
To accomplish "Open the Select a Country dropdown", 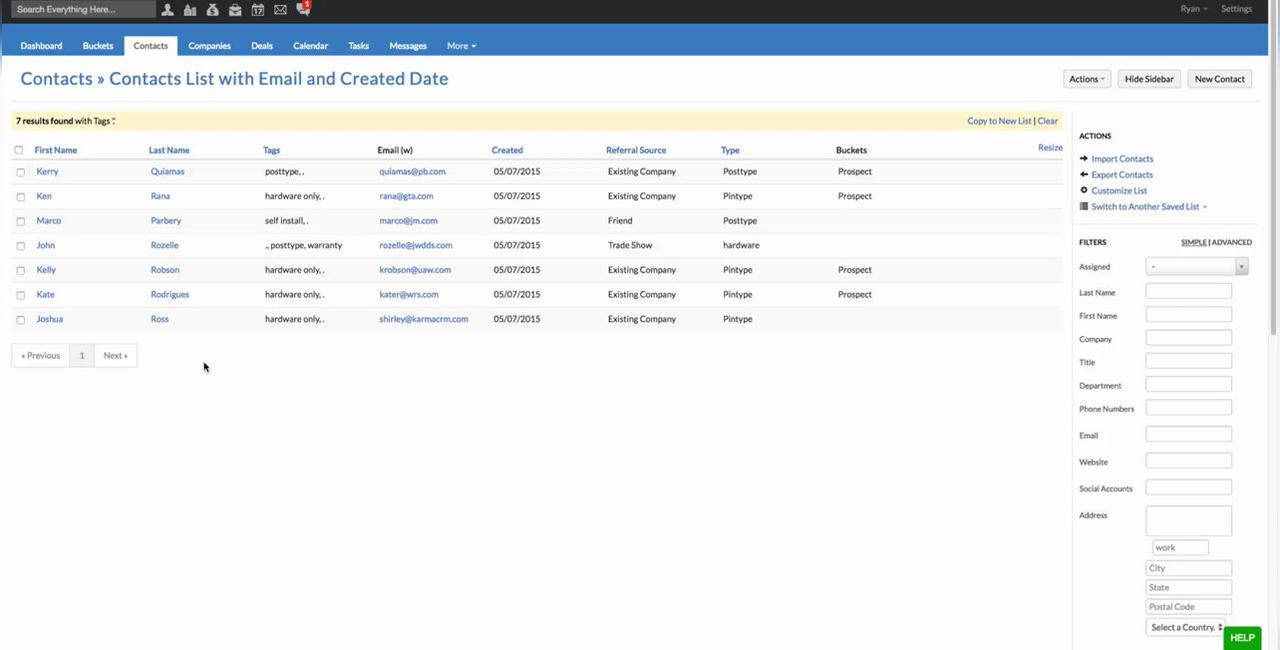I will click(x=1186, y=627).
